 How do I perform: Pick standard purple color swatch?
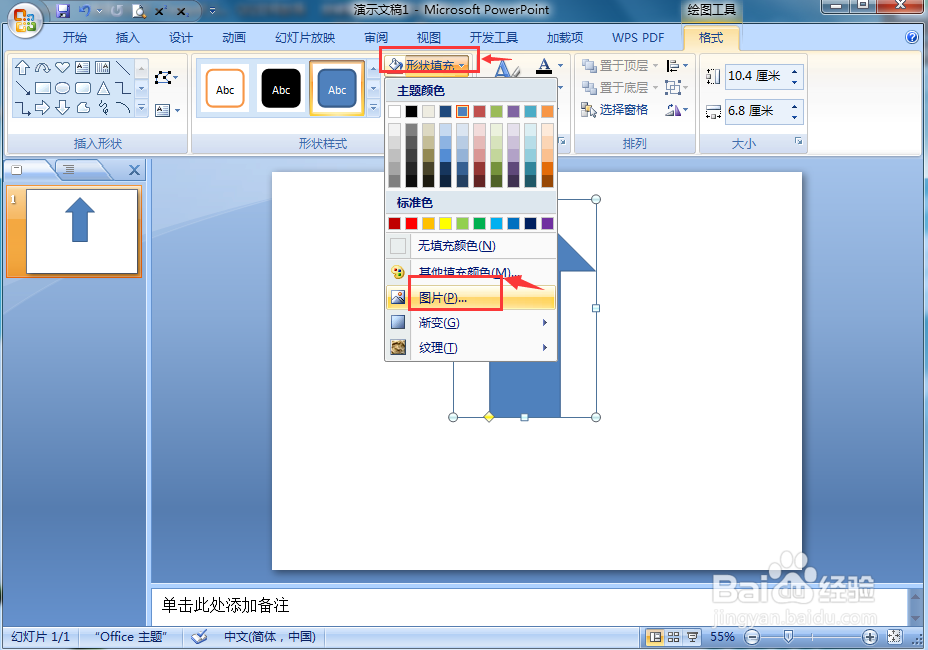coord(547,223)
